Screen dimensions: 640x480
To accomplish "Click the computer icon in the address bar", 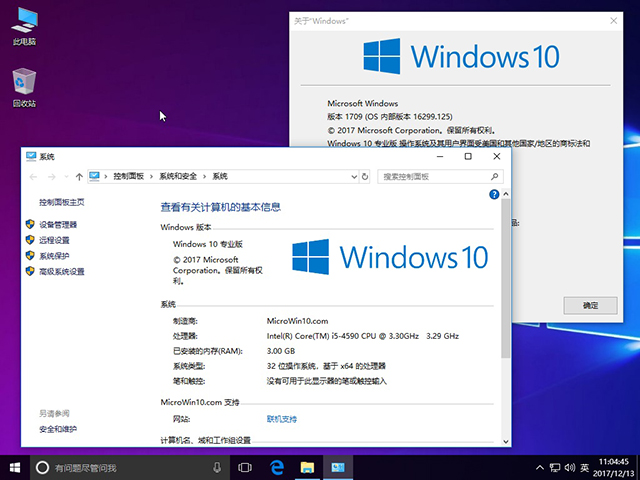I will tap(94, 176).
